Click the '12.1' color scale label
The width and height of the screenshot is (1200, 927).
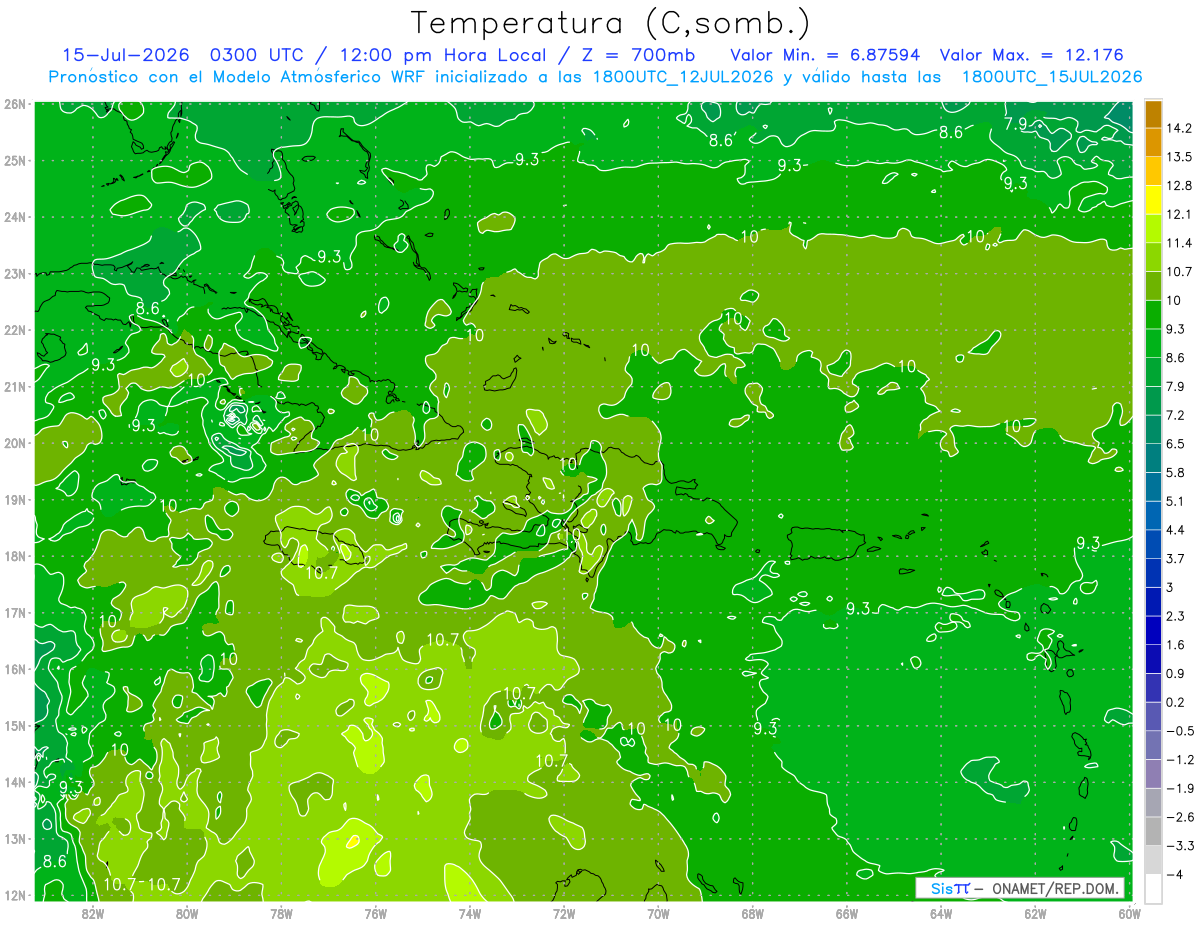pos(1179,214)
